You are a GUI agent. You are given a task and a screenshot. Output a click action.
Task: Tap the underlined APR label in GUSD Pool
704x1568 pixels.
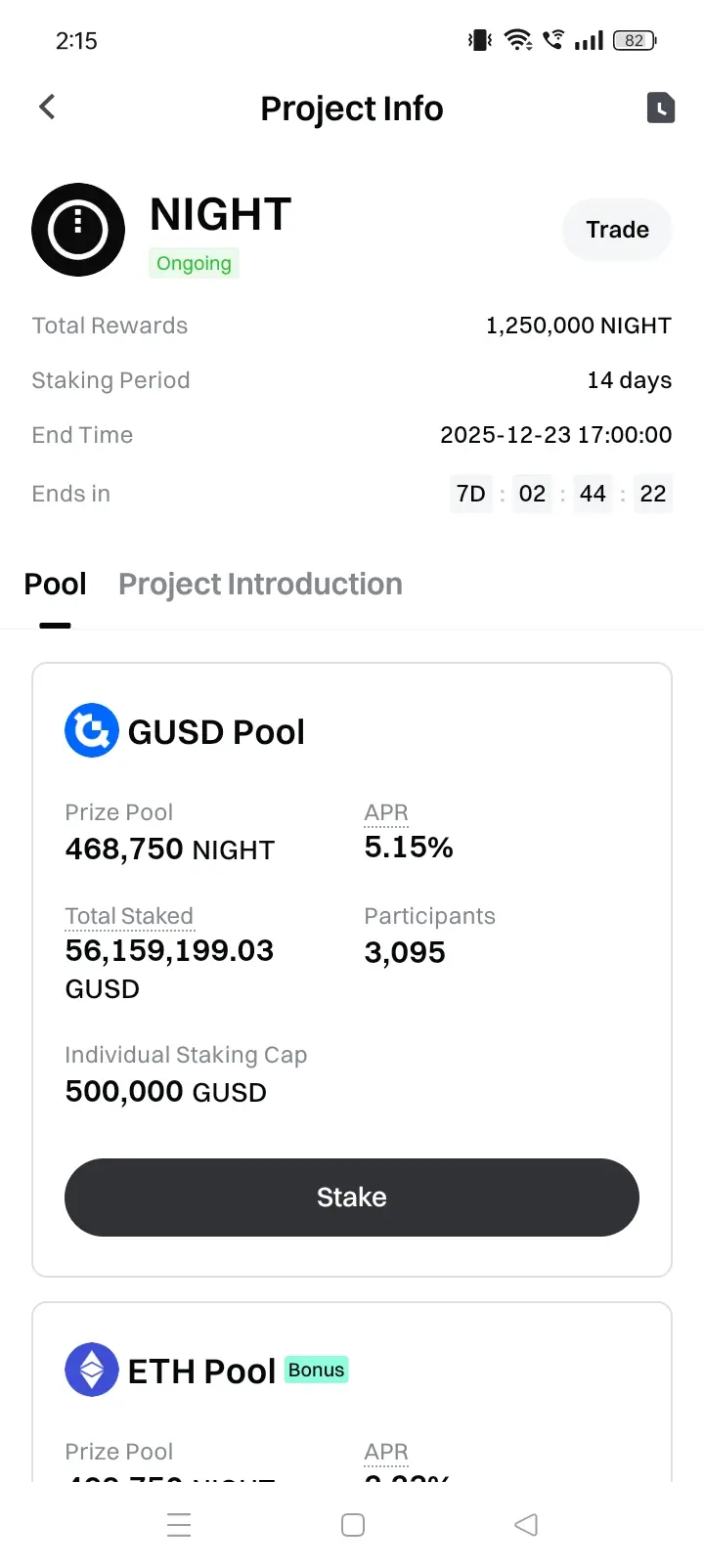[x=386, y=813]
